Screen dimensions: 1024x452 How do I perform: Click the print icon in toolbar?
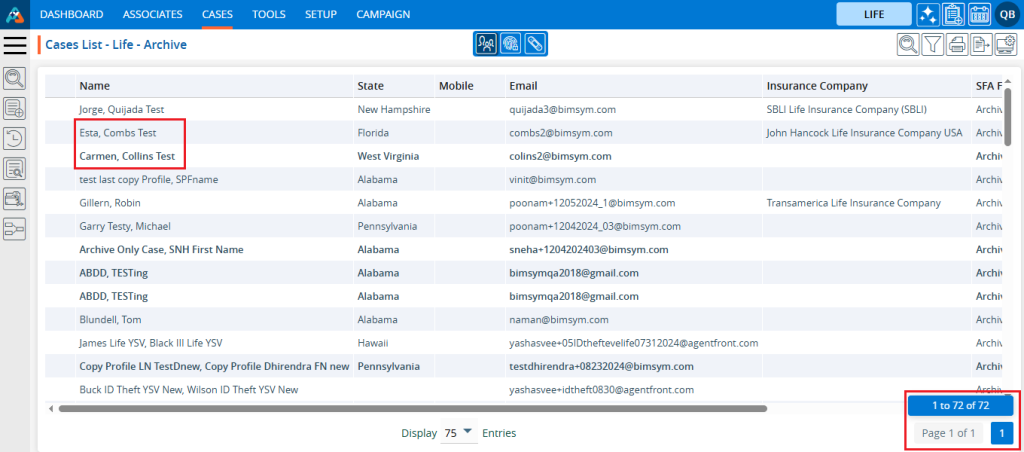click(957, 44)
